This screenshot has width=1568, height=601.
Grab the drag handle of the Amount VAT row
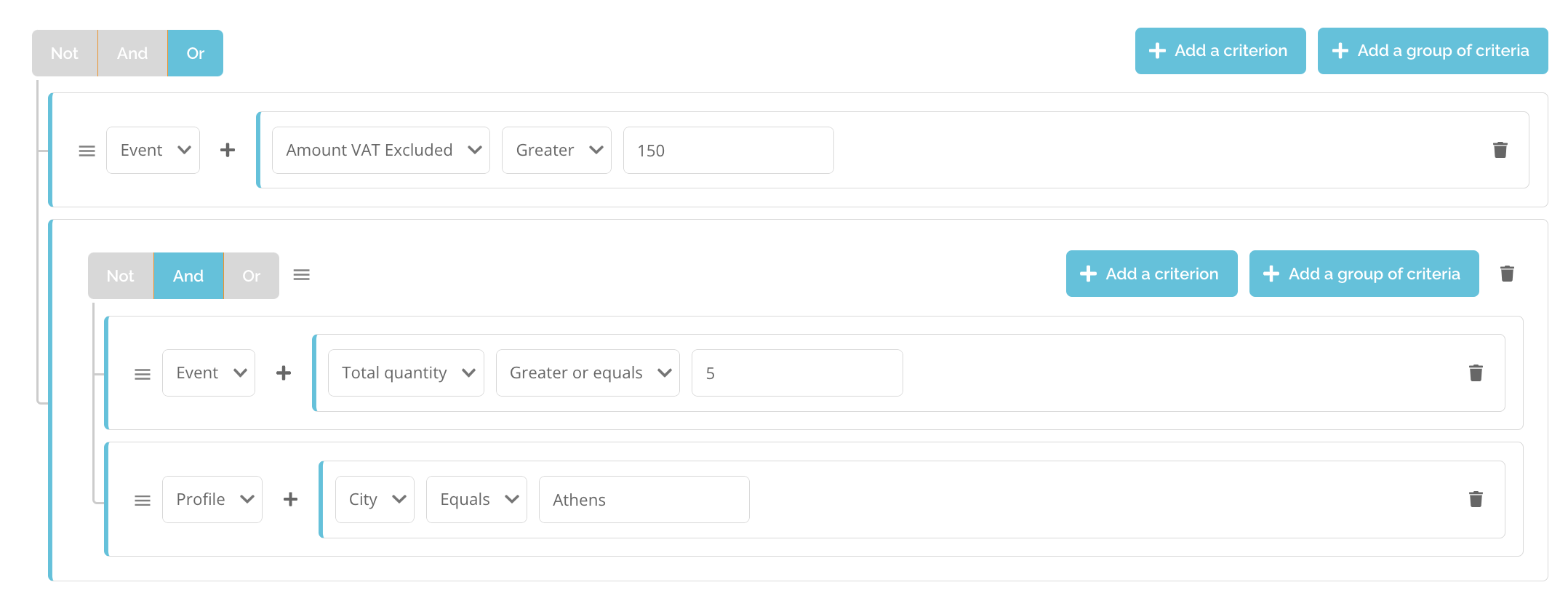[87, 151]
